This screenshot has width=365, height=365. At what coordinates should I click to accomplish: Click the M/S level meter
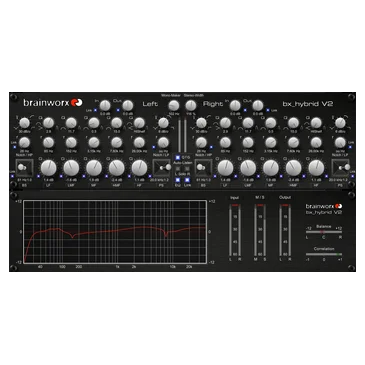click(x=260, y=230)
